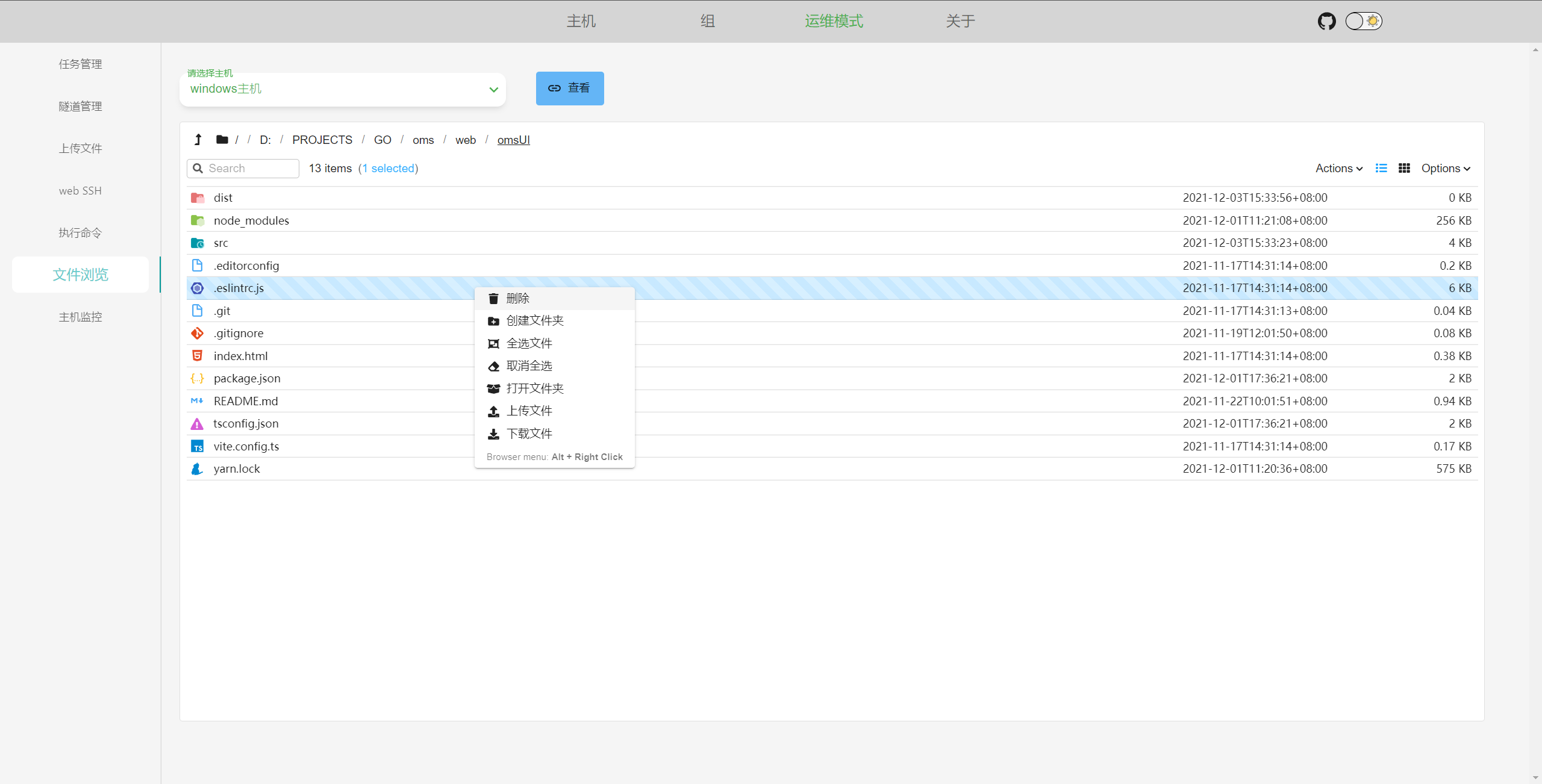The width and height of the screenshot is (1542, 784).
Task: Click the 查看 button
Action: [x=570, y=89]
